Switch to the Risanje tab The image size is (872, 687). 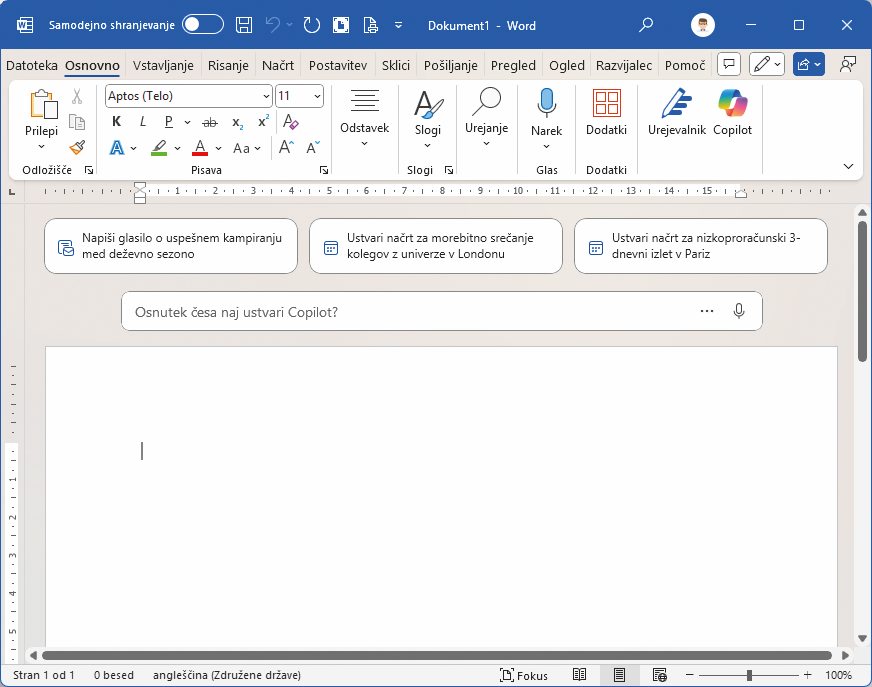(228, 65)
